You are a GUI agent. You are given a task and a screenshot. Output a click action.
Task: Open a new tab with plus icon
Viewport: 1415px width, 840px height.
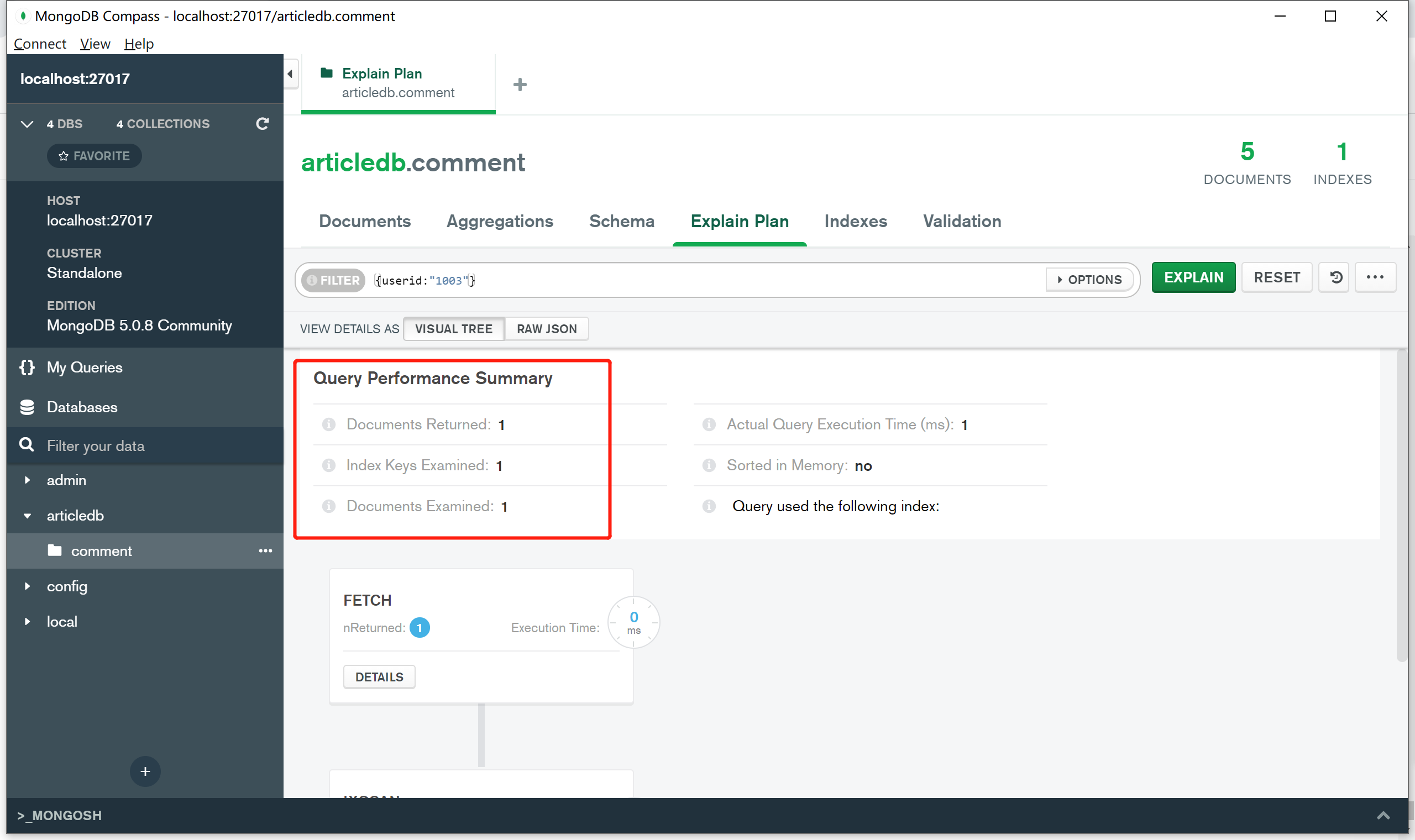coord(520,85)
